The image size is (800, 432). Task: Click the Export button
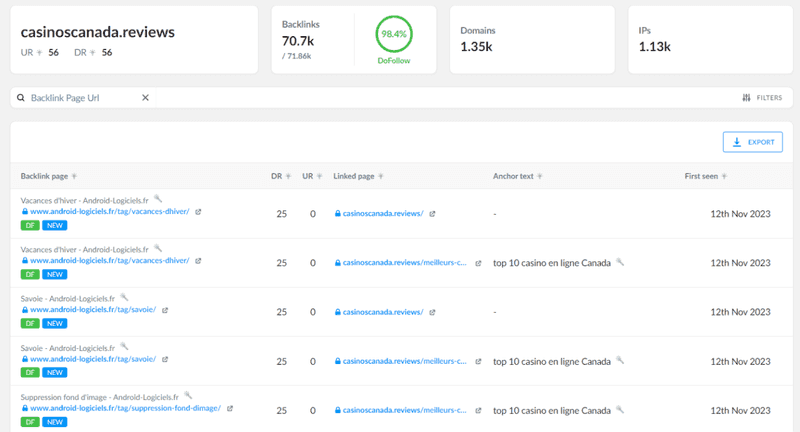(753, 142)
